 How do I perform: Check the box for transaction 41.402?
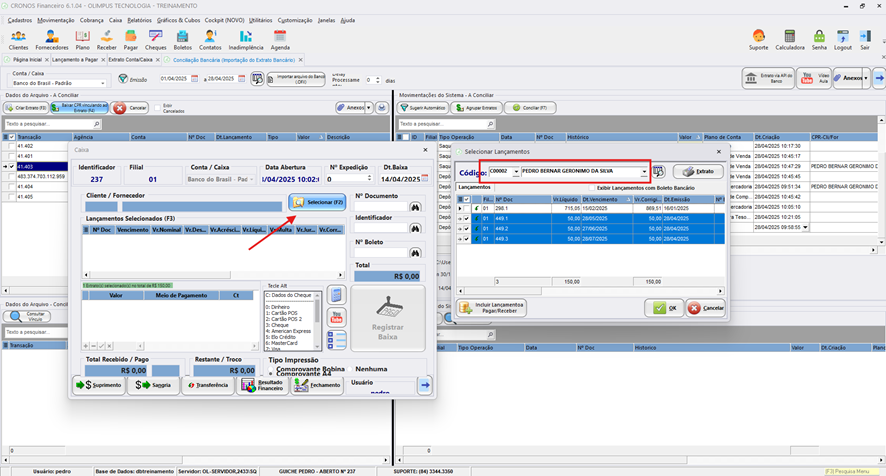coord(11,146)
